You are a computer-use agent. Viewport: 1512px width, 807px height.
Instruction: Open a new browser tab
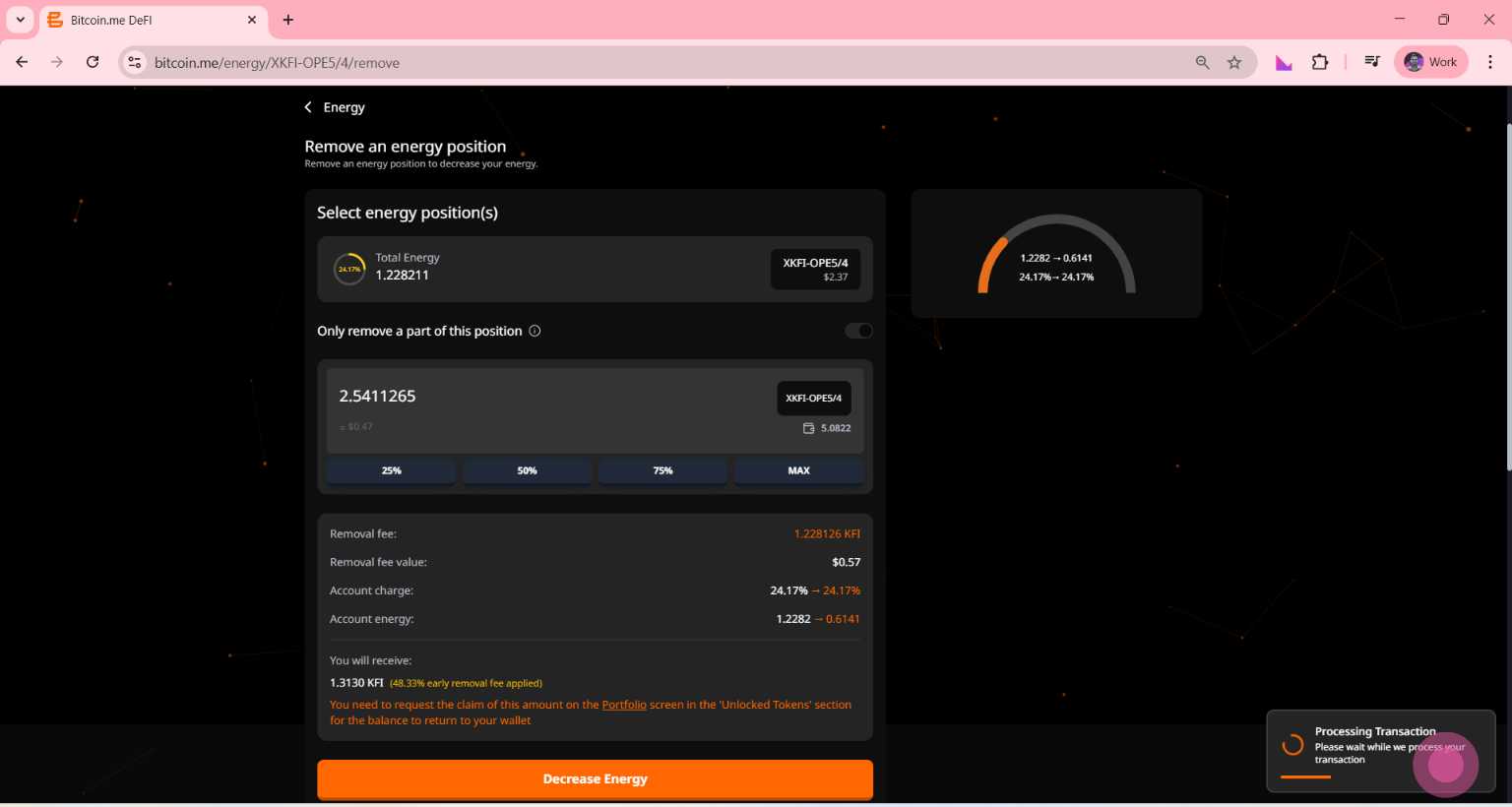coord(288,20)
